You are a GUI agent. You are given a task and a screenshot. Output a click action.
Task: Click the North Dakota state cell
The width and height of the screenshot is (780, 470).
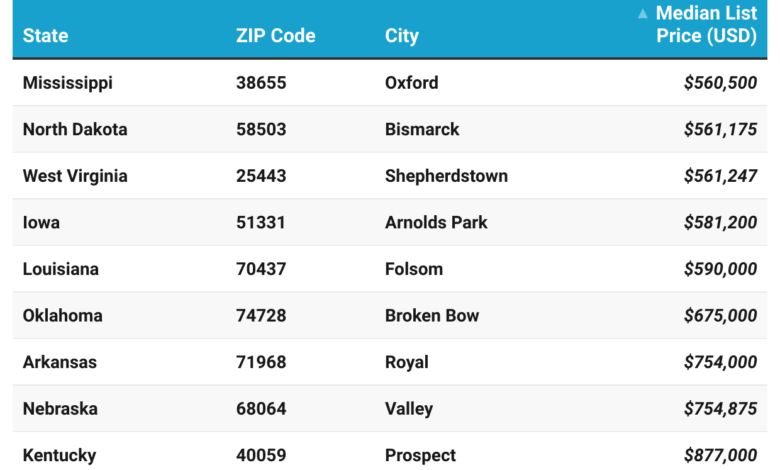point(75,129)
